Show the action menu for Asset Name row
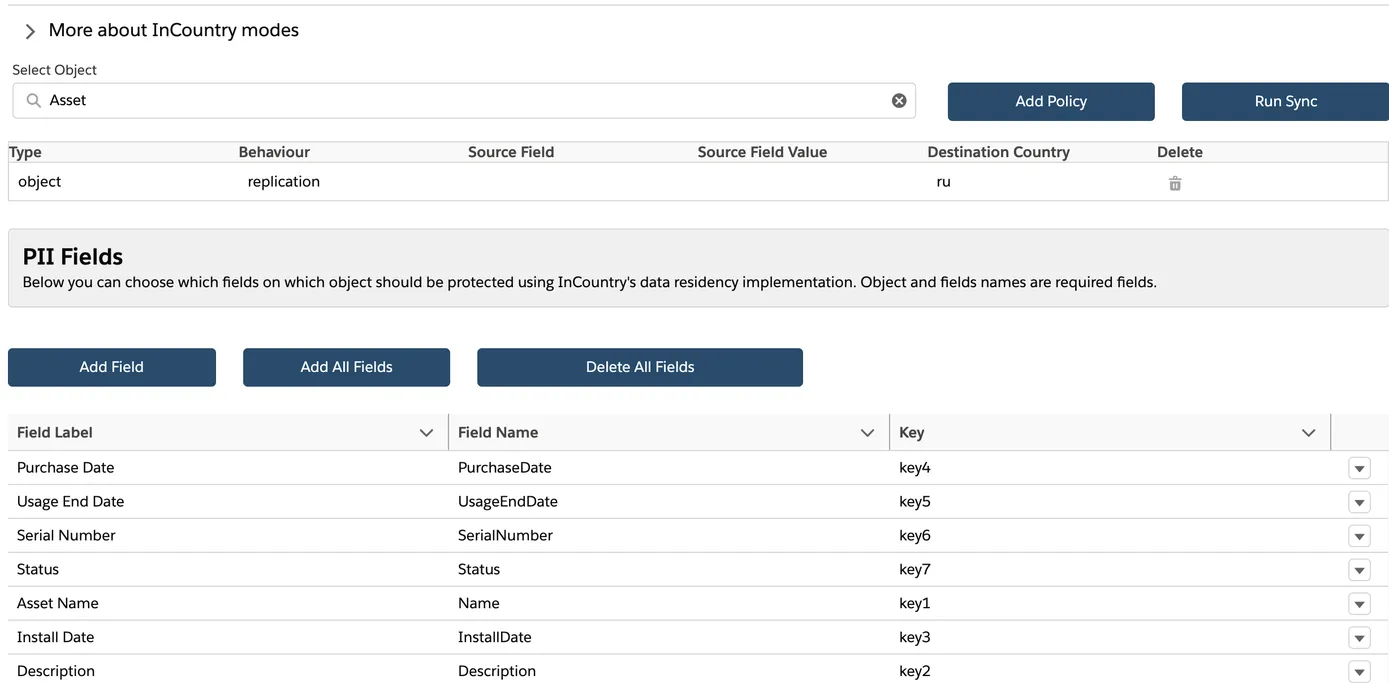Image resolution: width=1389 pixels, height=684 pixels. pyautogui.click(x=1359, y=604)
